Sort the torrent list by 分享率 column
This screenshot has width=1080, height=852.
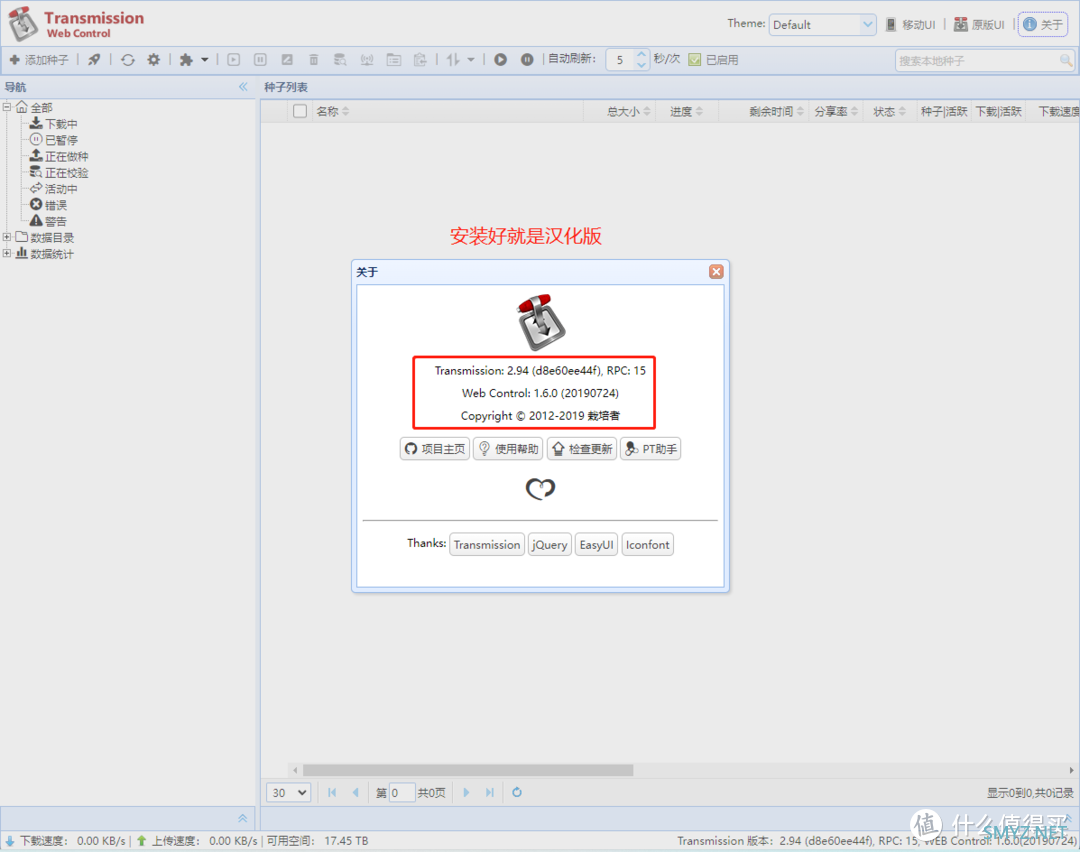click(836, 112)
